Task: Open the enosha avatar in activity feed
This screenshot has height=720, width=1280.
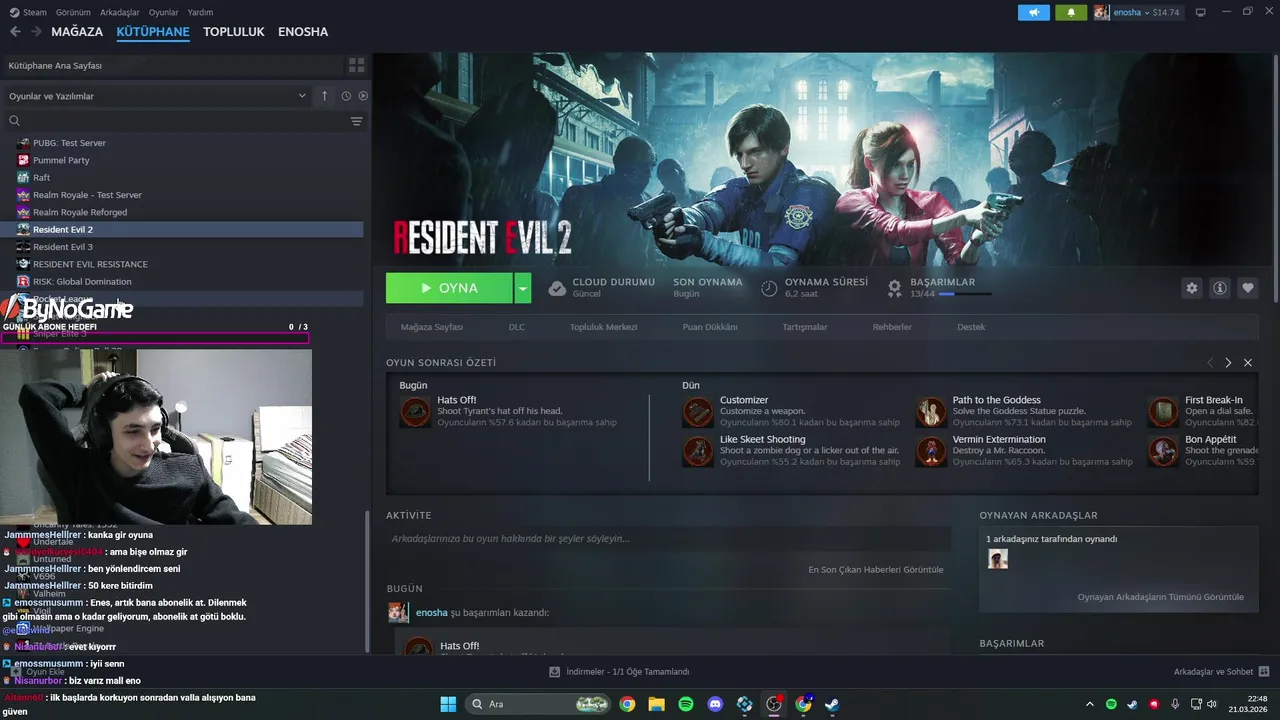Action: 398,612
